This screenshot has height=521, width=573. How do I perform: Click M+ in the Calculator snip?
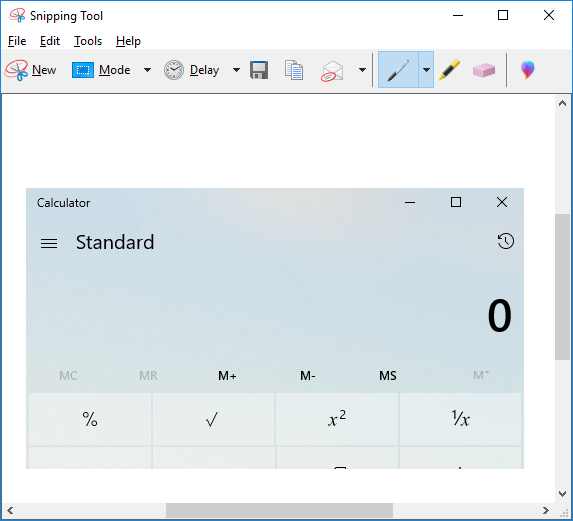[227, 376]
